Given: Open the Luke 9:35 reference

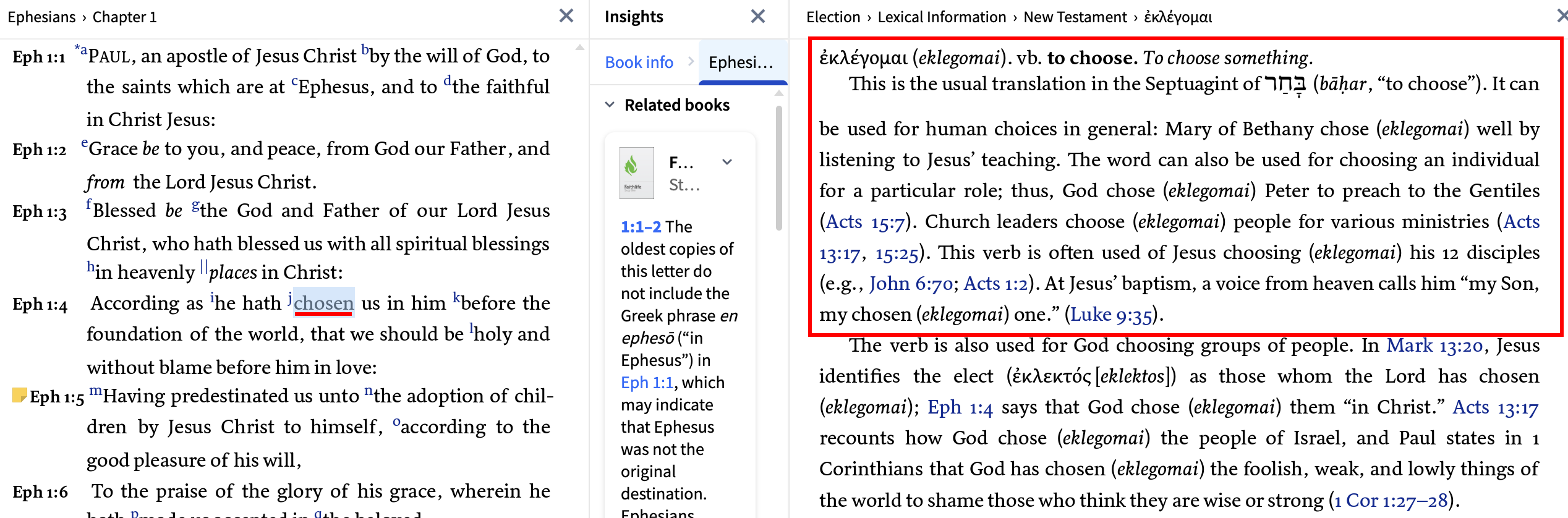Looking at the screenshot, I should pyautogui.click(x=1110, y=314).
